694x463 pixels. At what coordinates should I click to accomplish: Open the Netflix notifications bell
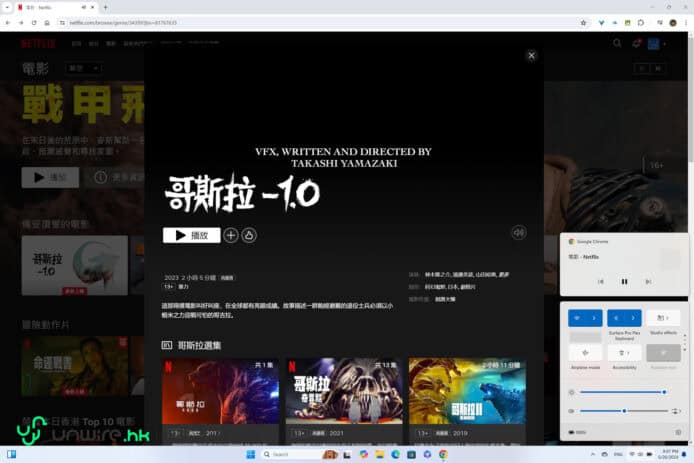[x=636, y=43]
